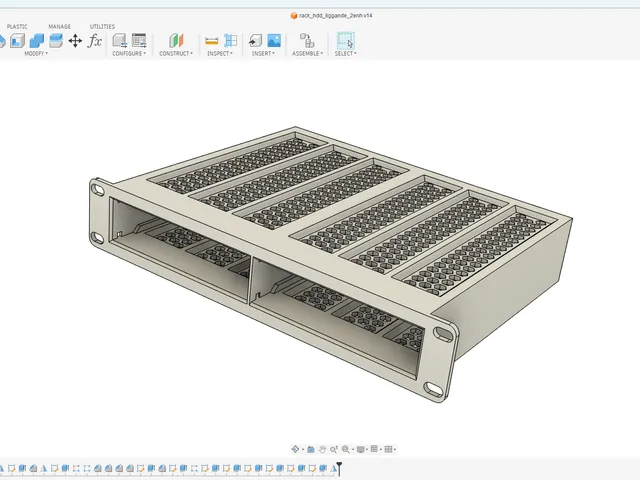The height and width of the screenshot is (480, 640).
Task: Click the Assemble joint icon
Action: pos(307,41)
